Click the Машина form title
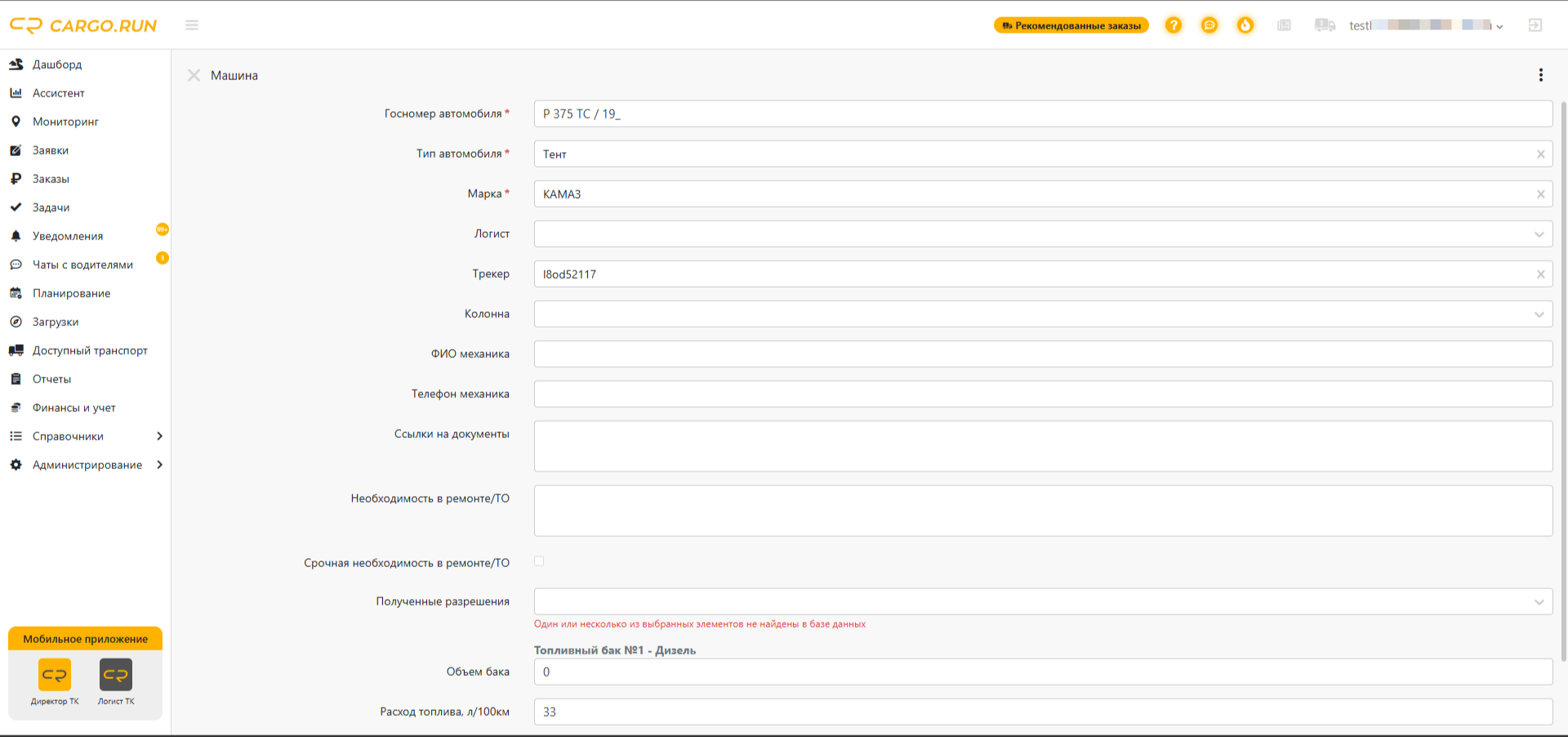This screenshot has height=737, width=1568. tap(234, 75)
